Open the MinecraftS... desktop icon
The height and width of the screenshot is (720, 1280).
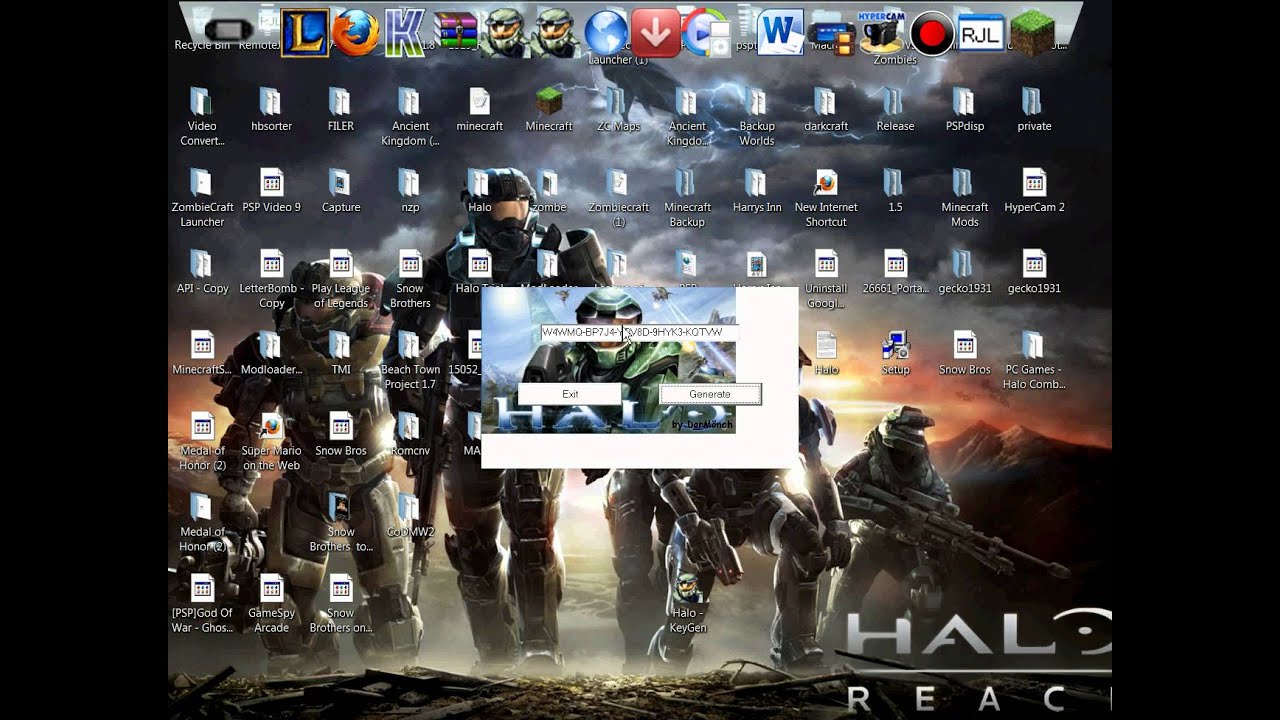tap(202, 353)
